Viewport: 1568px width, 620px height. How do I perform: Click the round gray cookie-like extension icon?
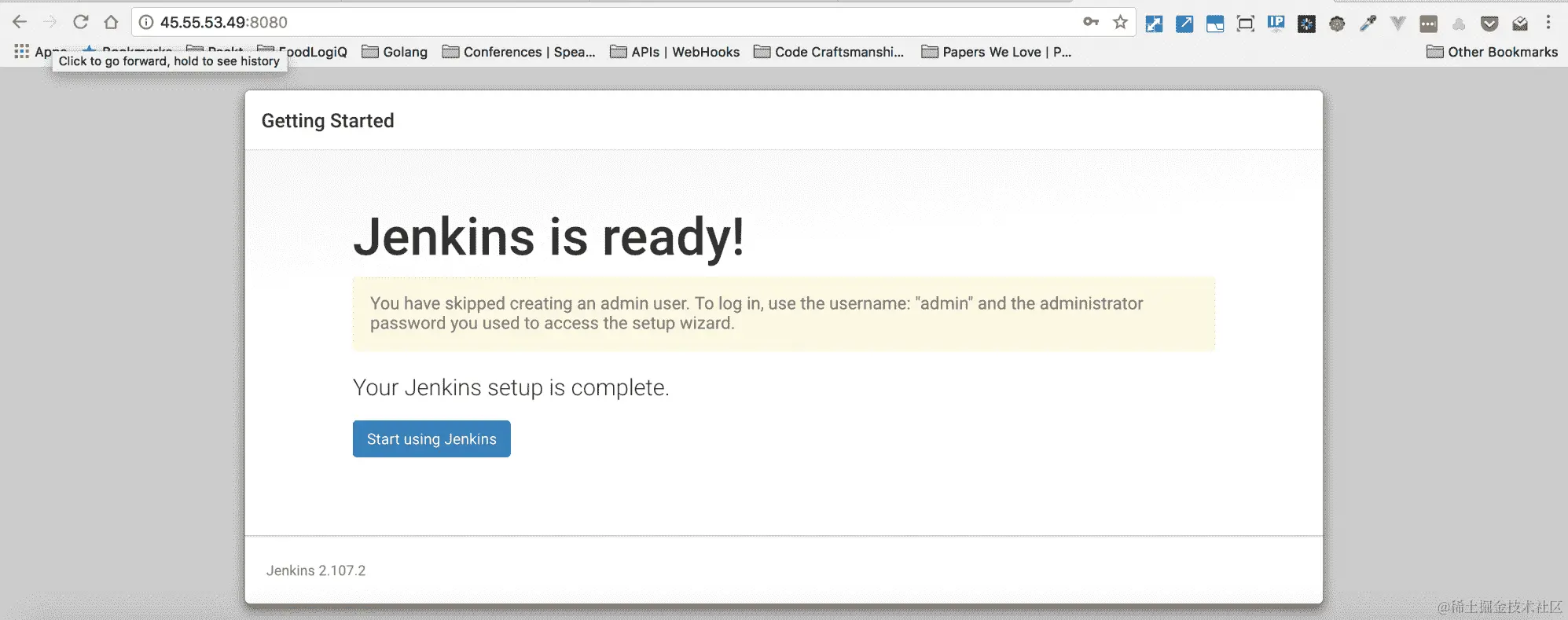click(x=1337, y=24)
